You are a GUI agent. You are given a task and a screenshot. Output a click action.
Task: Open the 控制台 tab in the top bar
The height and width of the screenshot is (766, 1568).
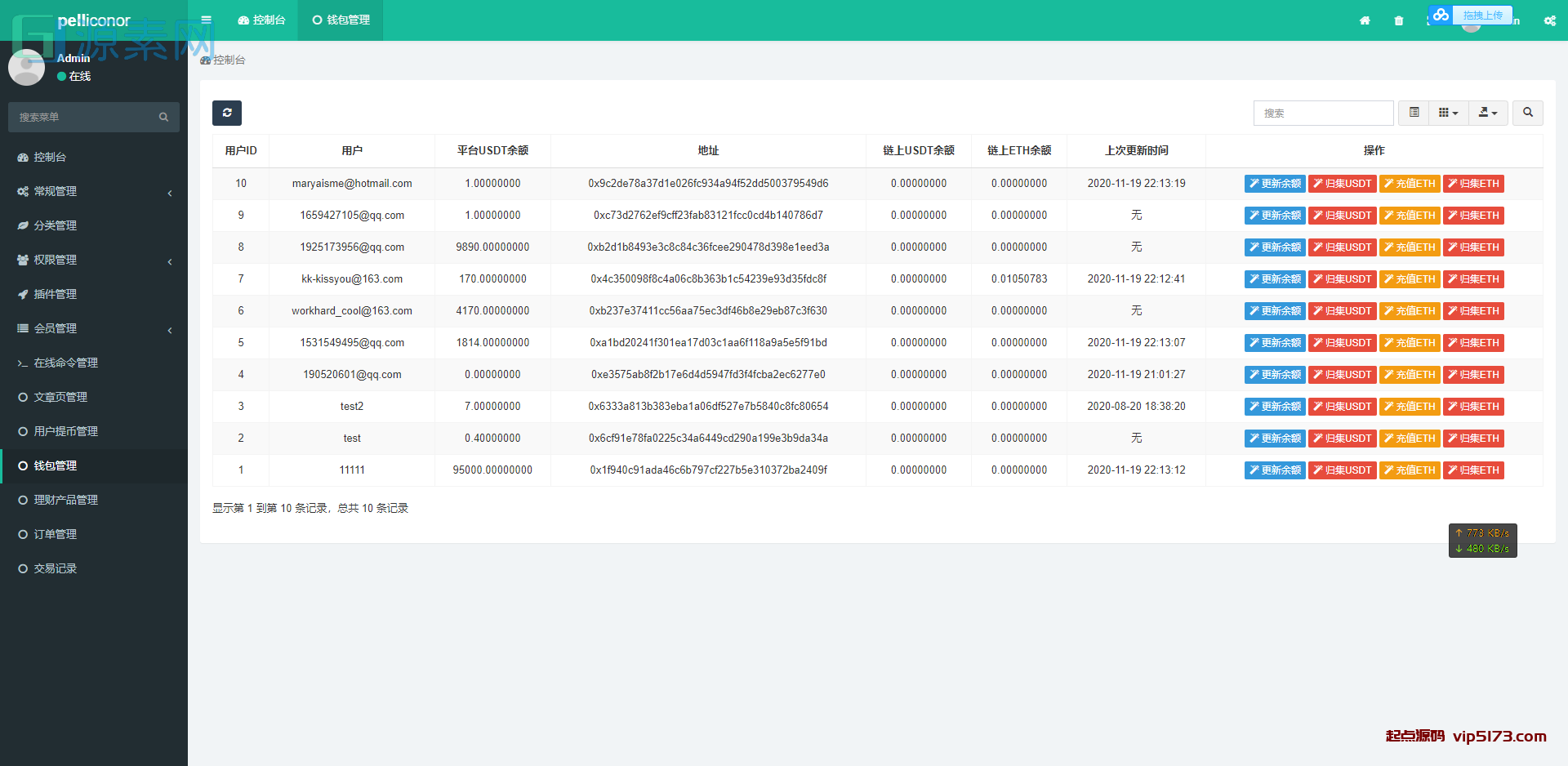(261, 20)
